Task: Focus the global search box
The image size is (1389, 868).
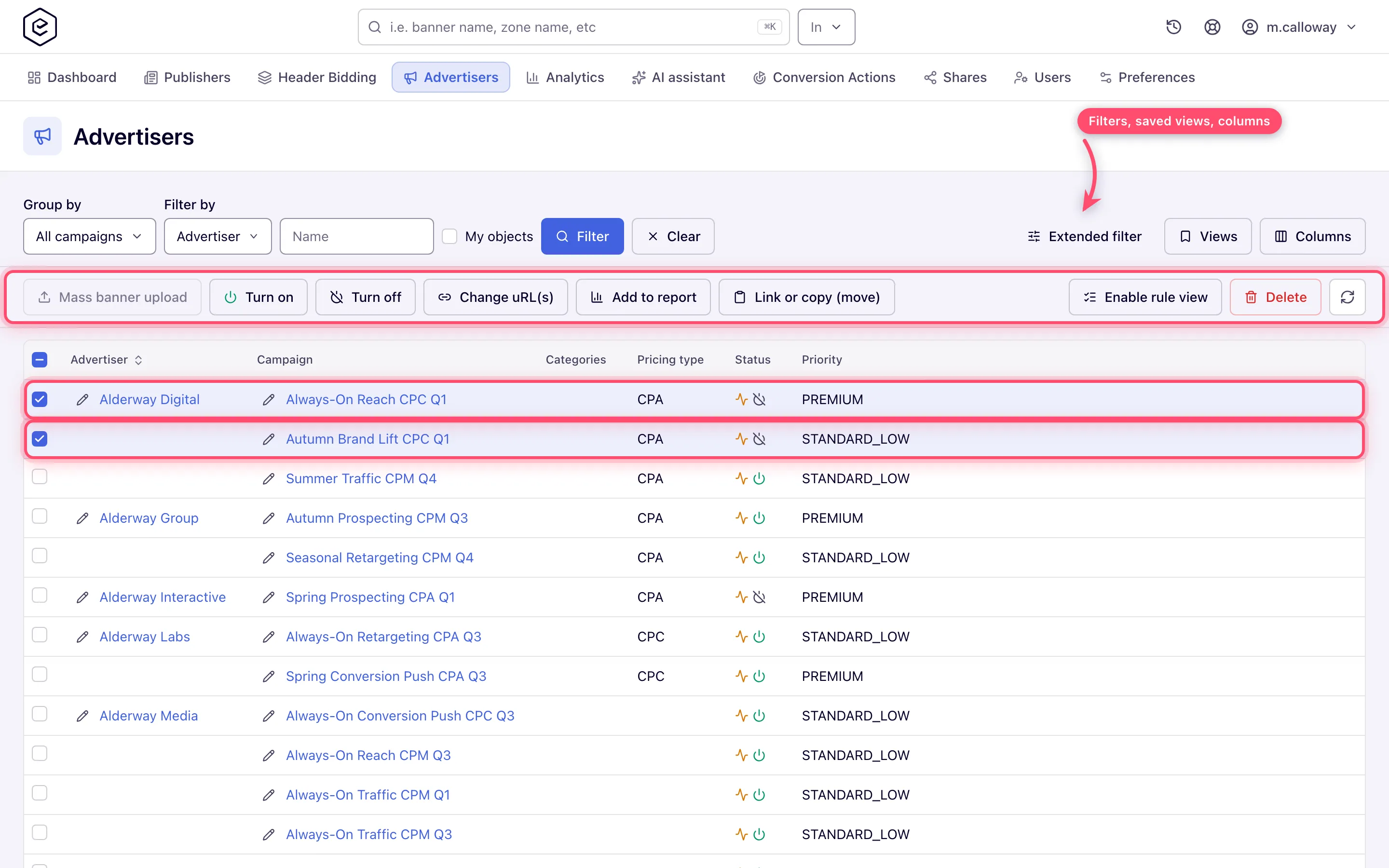Action: tap(573, 27)
